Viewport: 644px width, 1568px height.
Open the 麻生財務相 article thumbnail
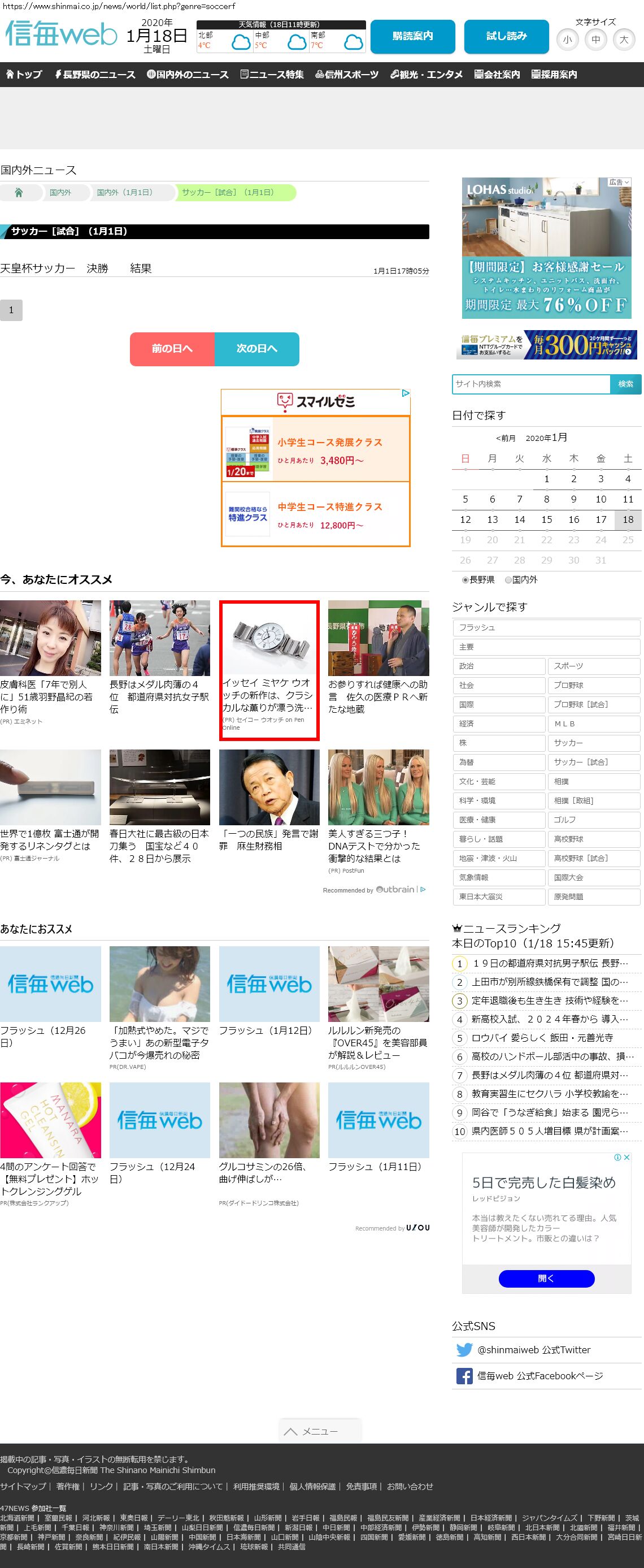pos(269,787)
